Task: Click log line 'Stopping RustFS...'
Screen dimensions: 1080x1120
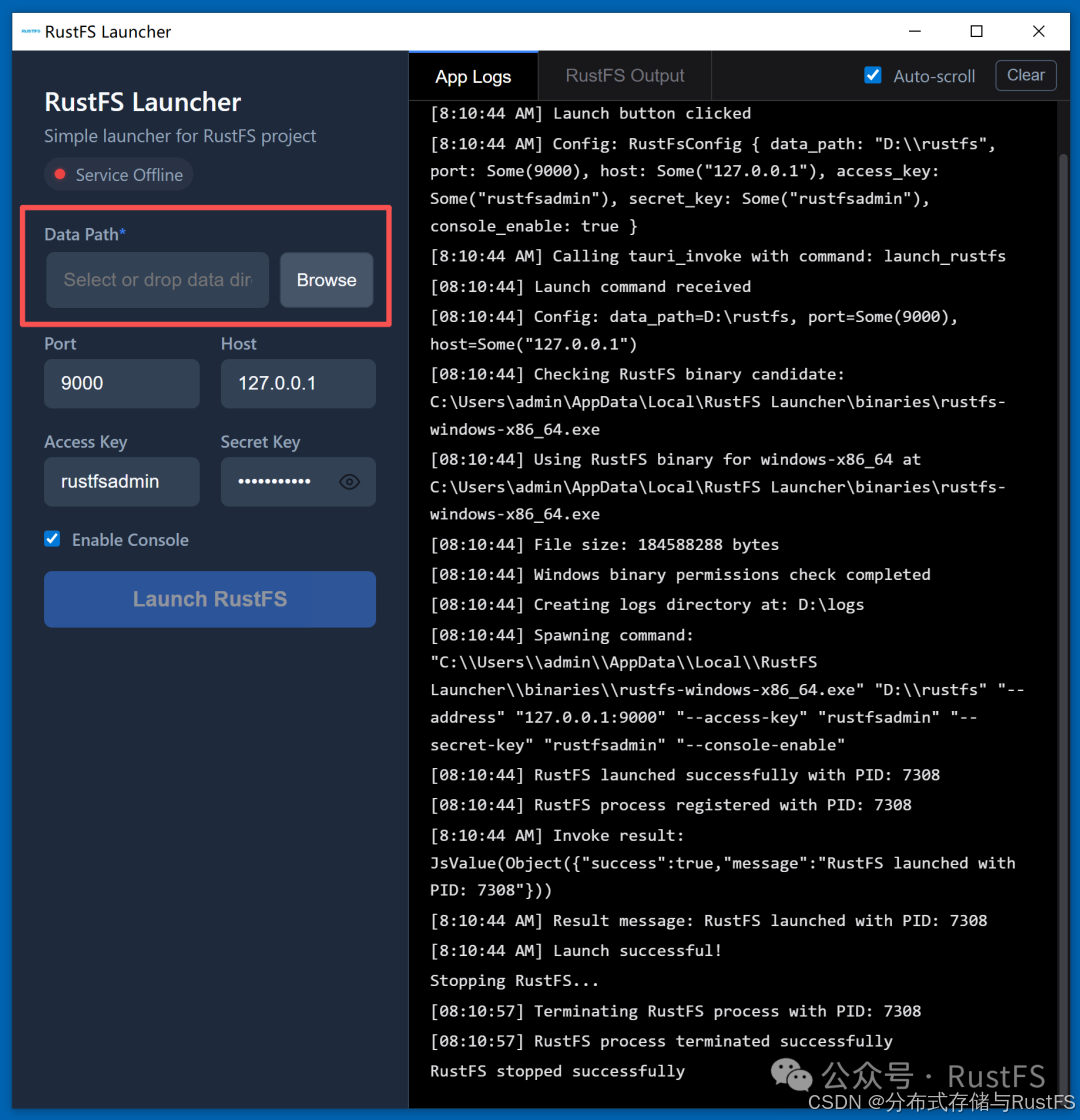Action: pyautogui.click(x=514, y=981)
